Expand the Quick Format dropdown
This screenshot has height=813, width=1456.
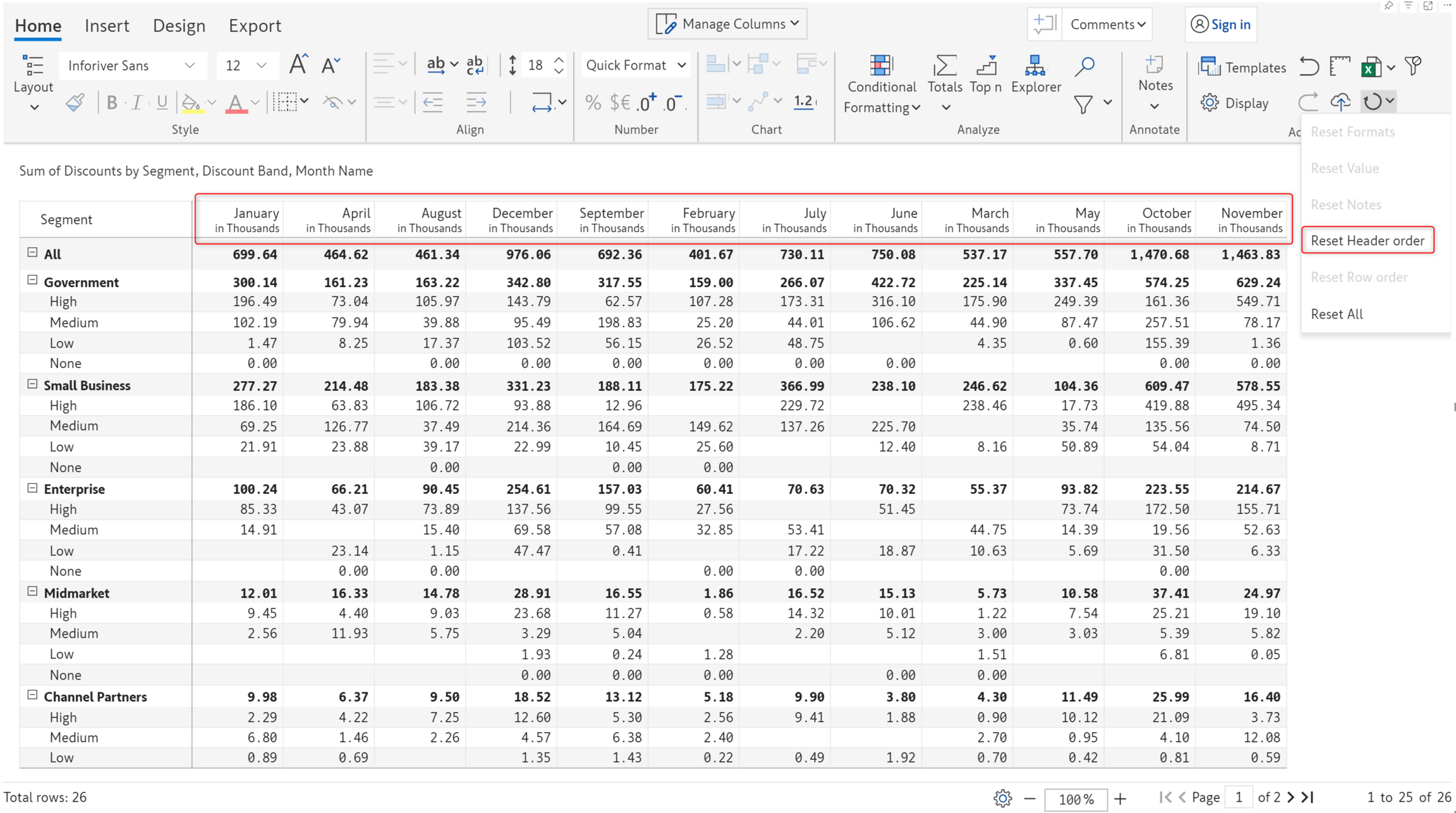(635, 65)
